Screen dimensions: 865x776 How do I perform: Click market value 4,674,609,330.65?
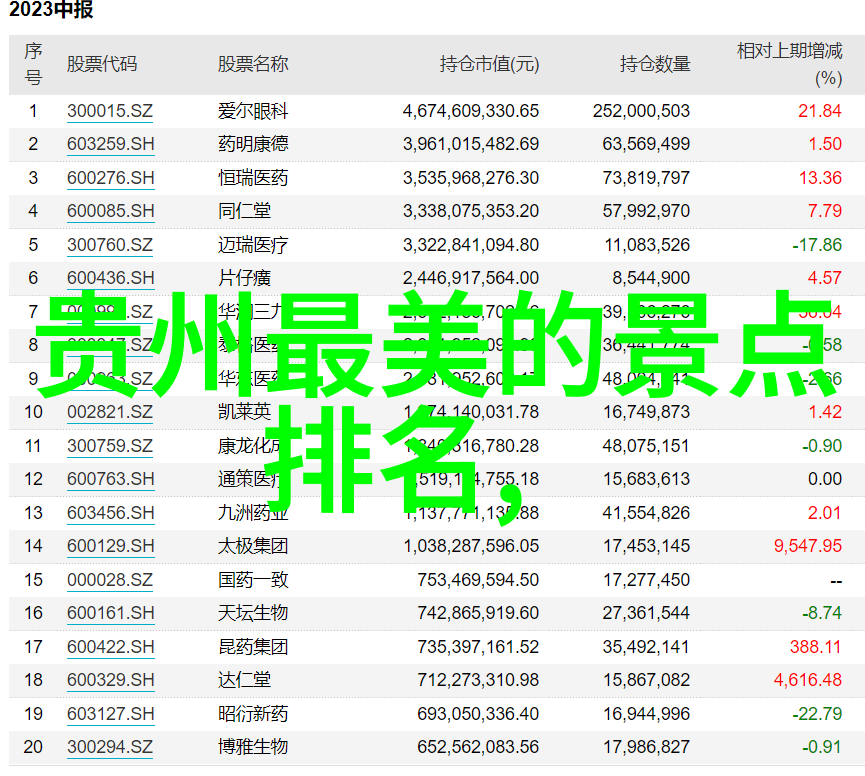pos(471,111)
